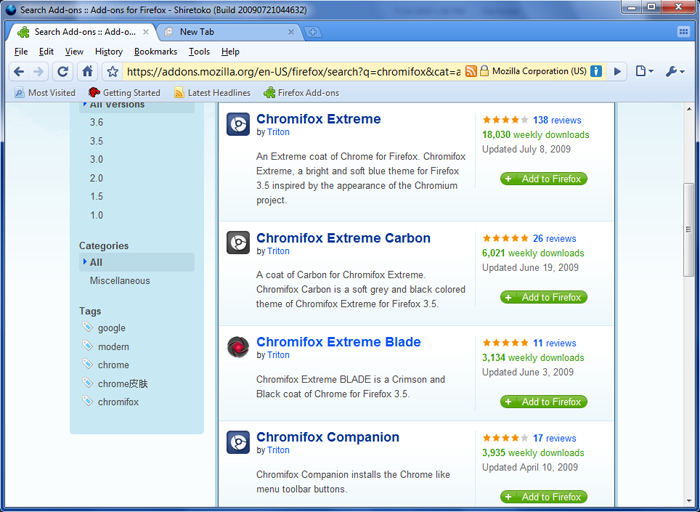Open the 11 reviews link
Viewport: 700px width, 512px height.
[554, 343]
